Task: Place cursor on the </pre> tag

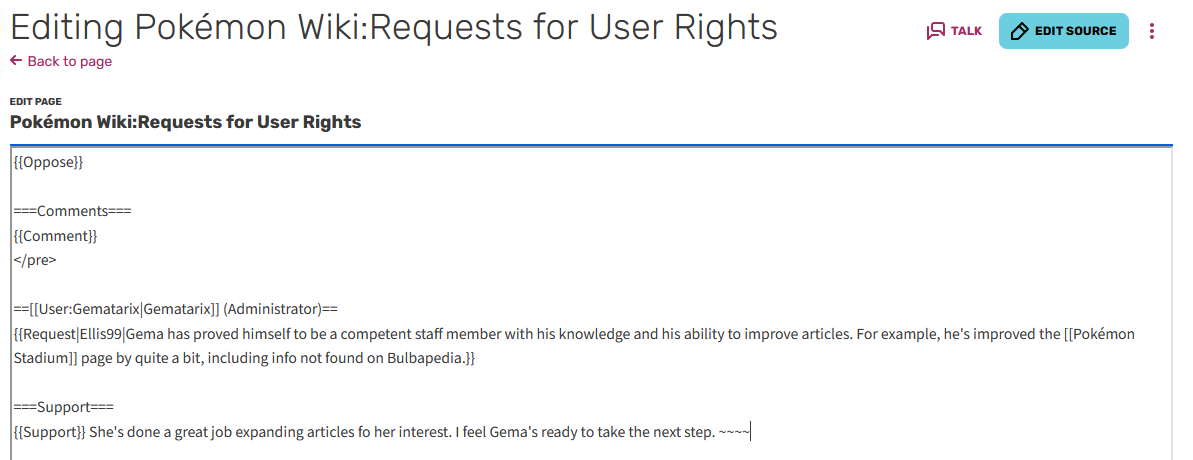Action: [35, 260]
